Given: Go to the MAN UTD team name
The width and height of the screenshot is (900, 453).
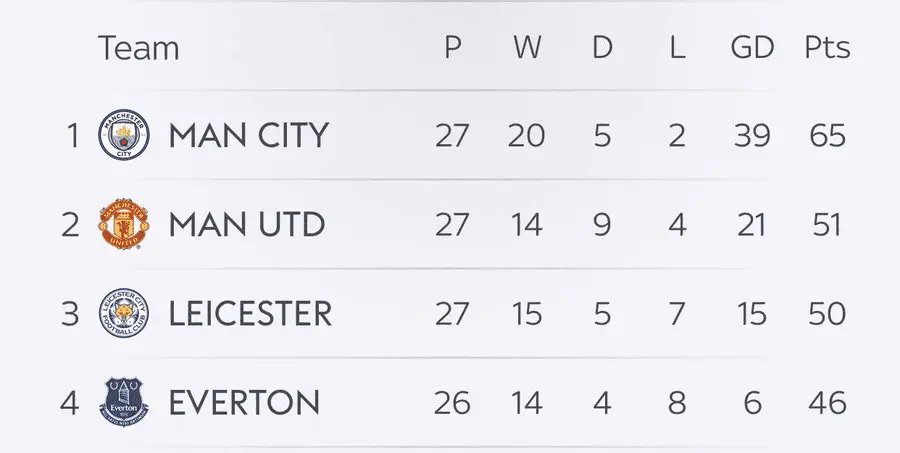Looking at the screenshot, I should point(247,225).
